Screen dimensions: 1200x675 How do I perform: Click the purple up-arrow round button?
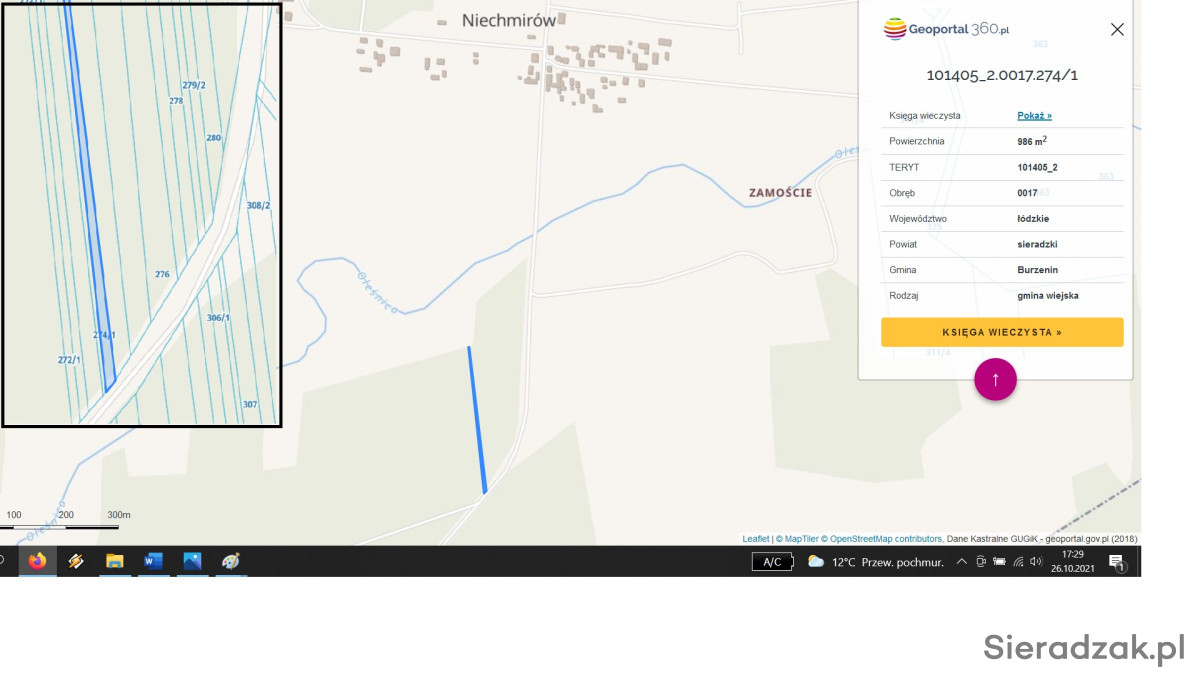click(995, 380)
